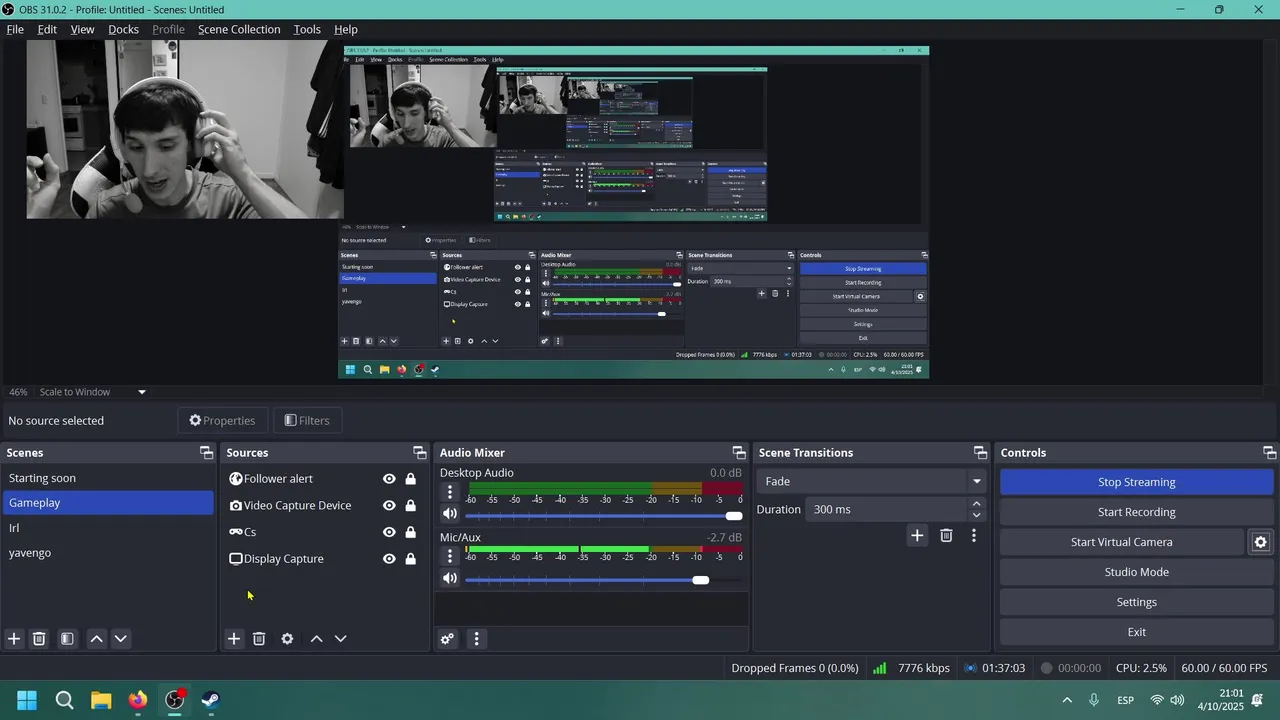Open Audio Mixer three-dot menu at bottom
This screenshot has height=720, width=1280.
[476, 638]
